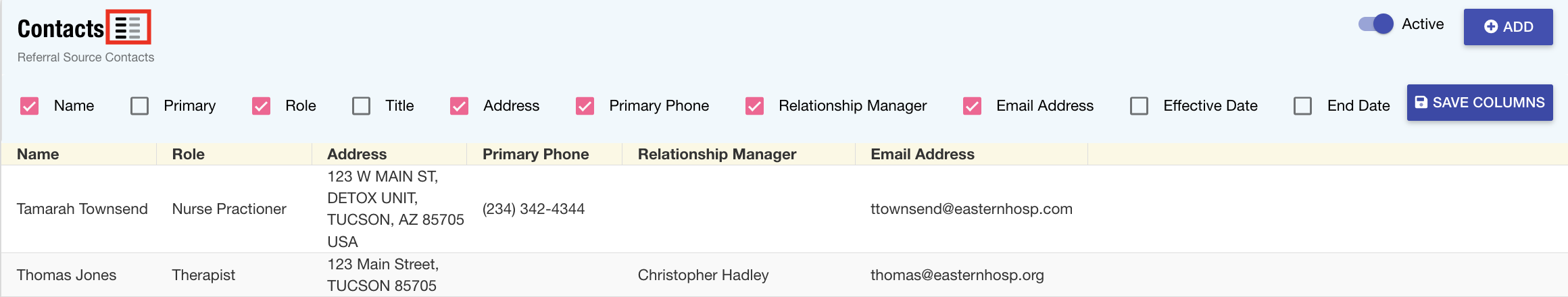Uncheck the Address column checkbox

459,106
